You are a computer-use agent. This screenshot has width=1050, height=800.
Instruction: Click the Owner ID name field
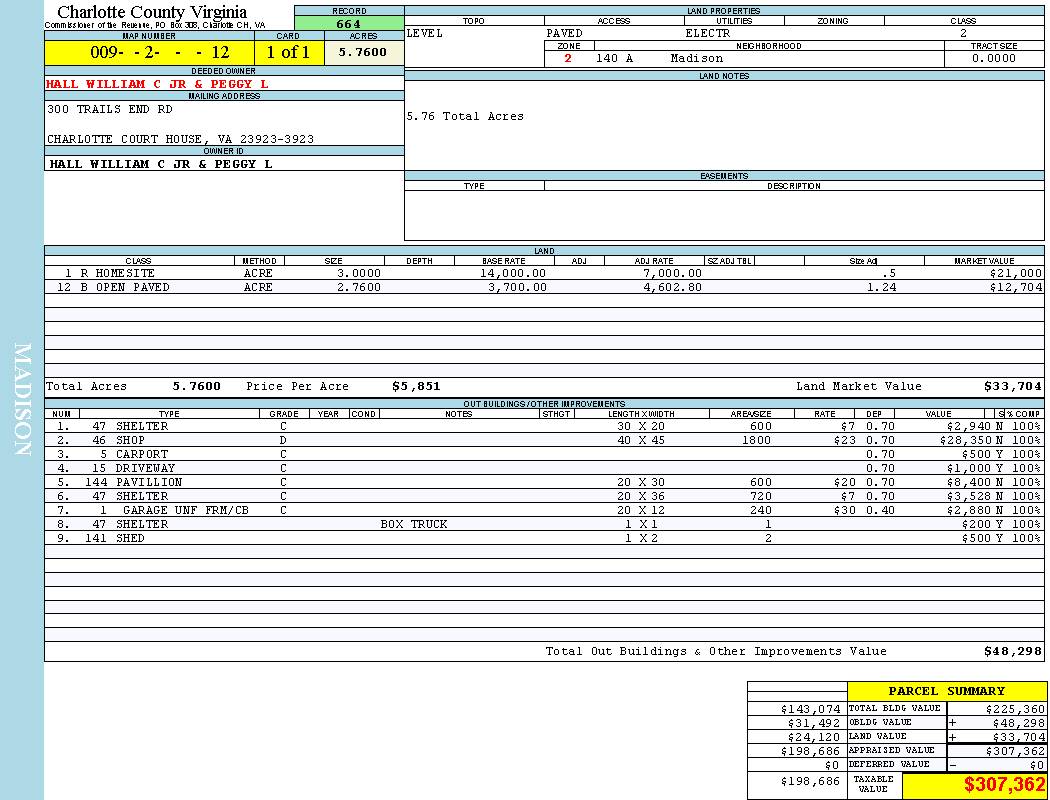point(160,163)
